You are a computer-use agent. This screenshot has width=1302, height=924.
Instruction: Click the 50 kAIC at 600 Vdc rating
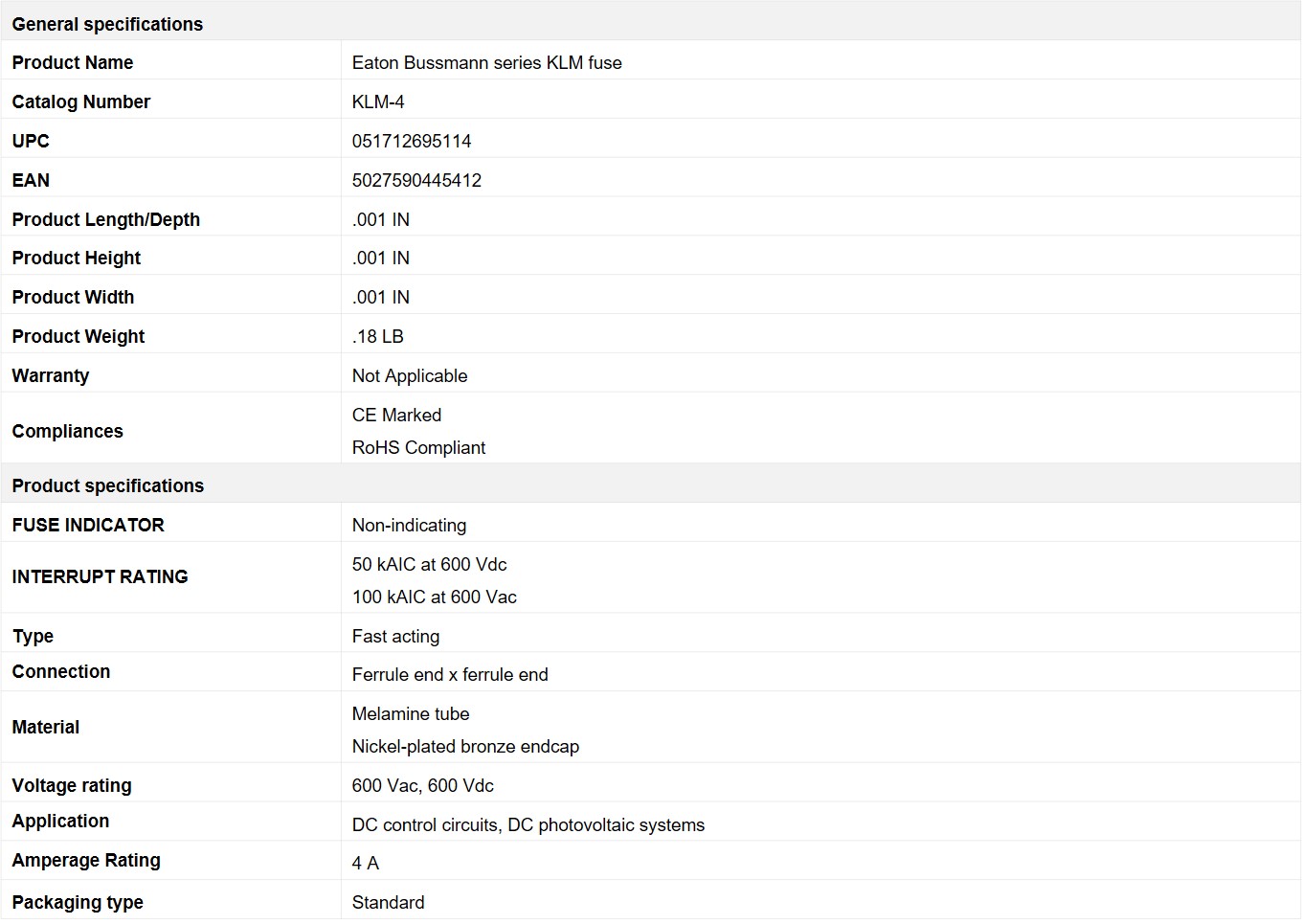click(x=429, y=564)
